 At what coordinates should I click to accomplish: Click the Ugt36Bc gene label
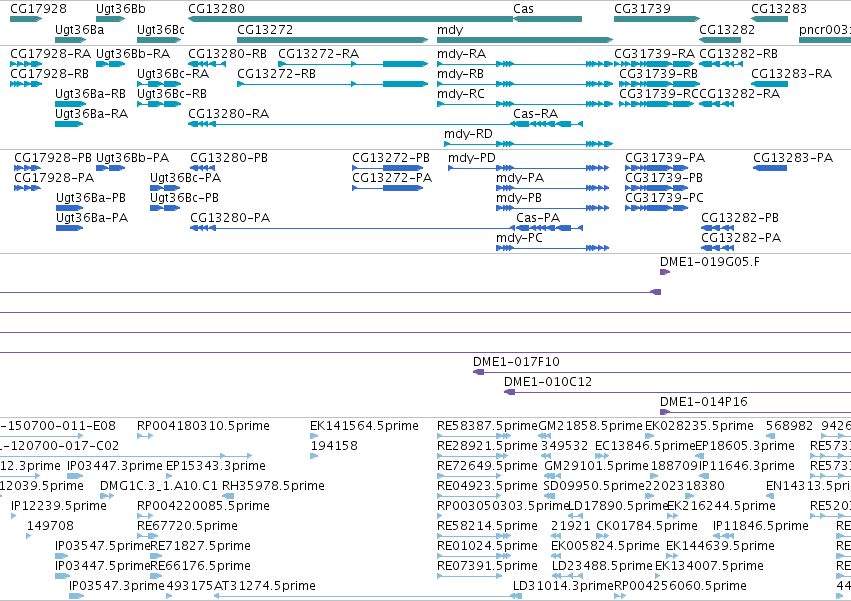pyautogui.click(x=161, y=29)
